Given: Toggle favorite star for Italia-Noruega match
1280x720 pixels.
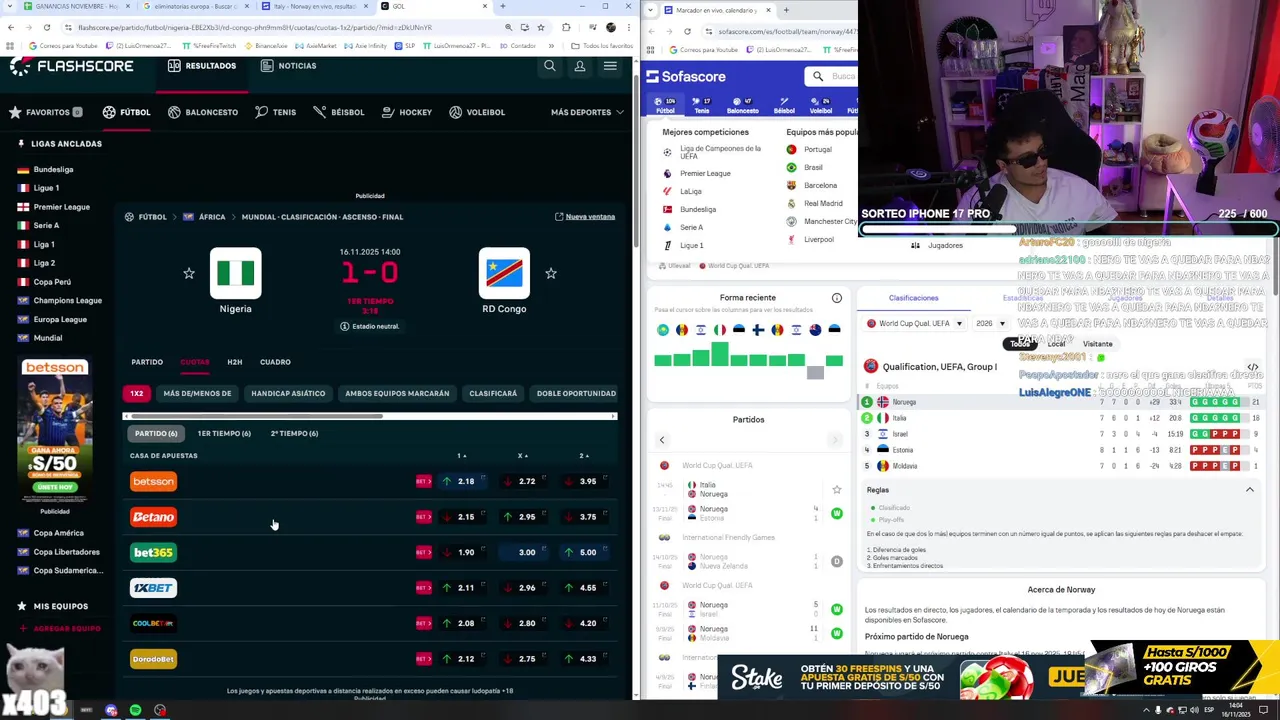Looking at the screenshot, I should tap(837, 489).
